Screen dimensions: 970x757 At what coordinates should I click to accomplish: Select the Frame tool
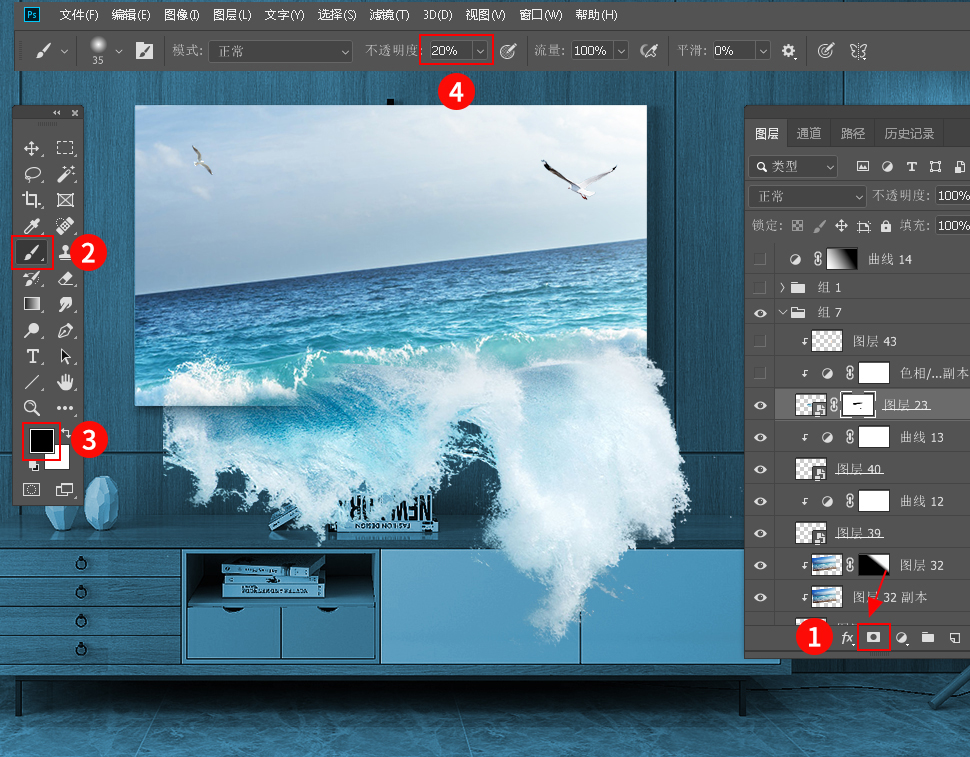(65, 200)
